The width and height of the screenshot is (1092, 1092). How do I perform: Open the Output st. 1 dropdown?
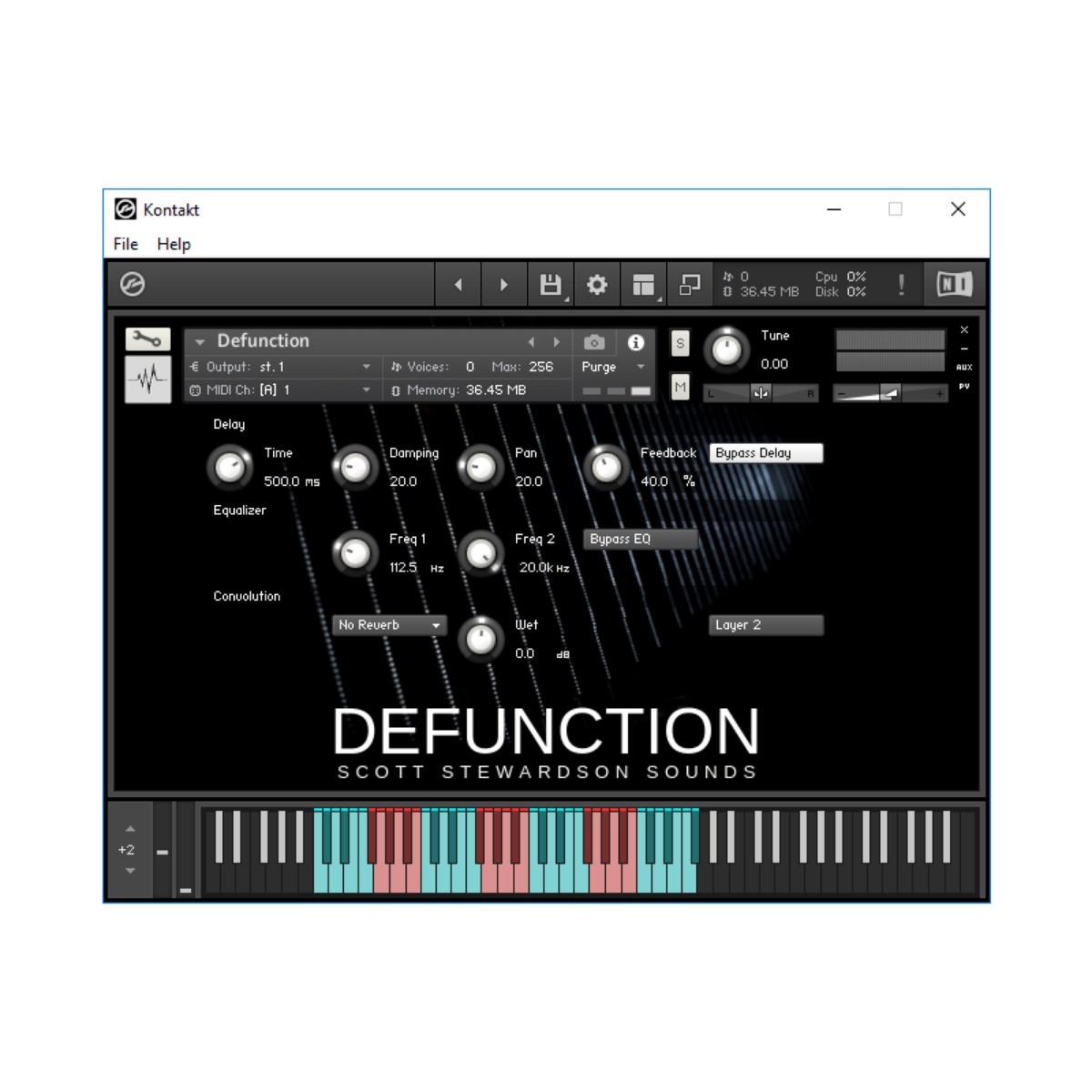click(281, 367)
